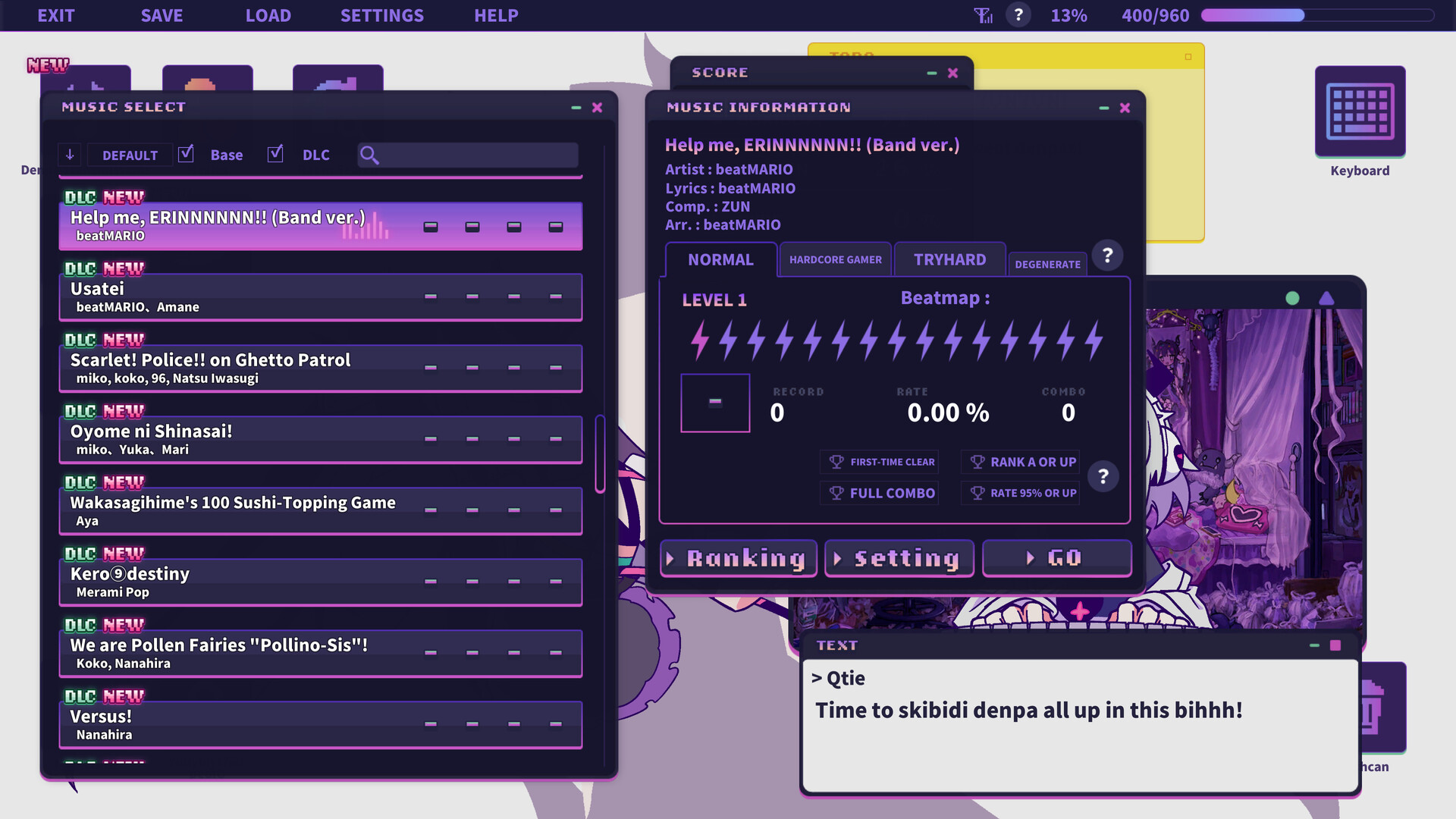Viewport: 1456px width, 819px height.
Task: Open the Ranking panel
Action: tap(737, 558)
